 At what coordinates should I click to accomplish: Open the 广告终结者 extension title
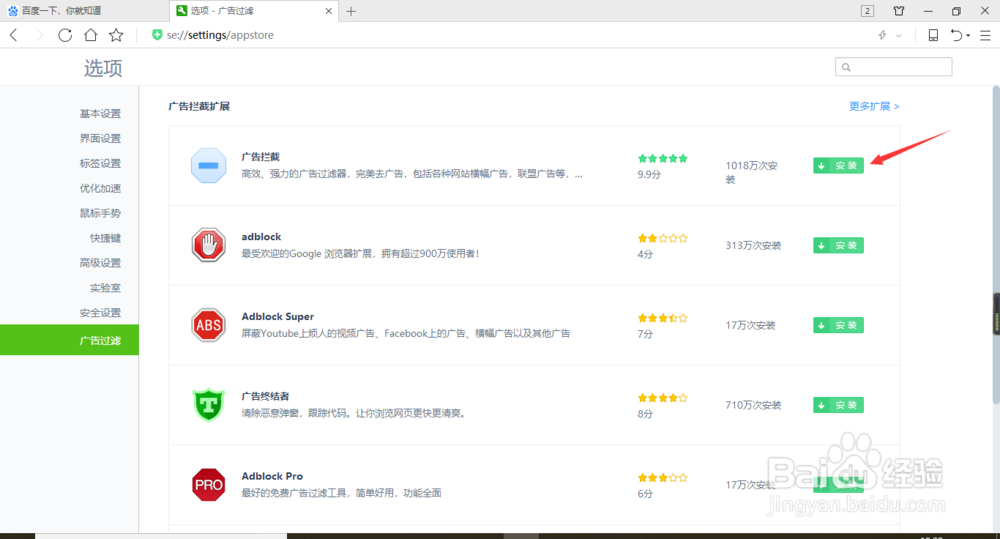coord(265,396)
